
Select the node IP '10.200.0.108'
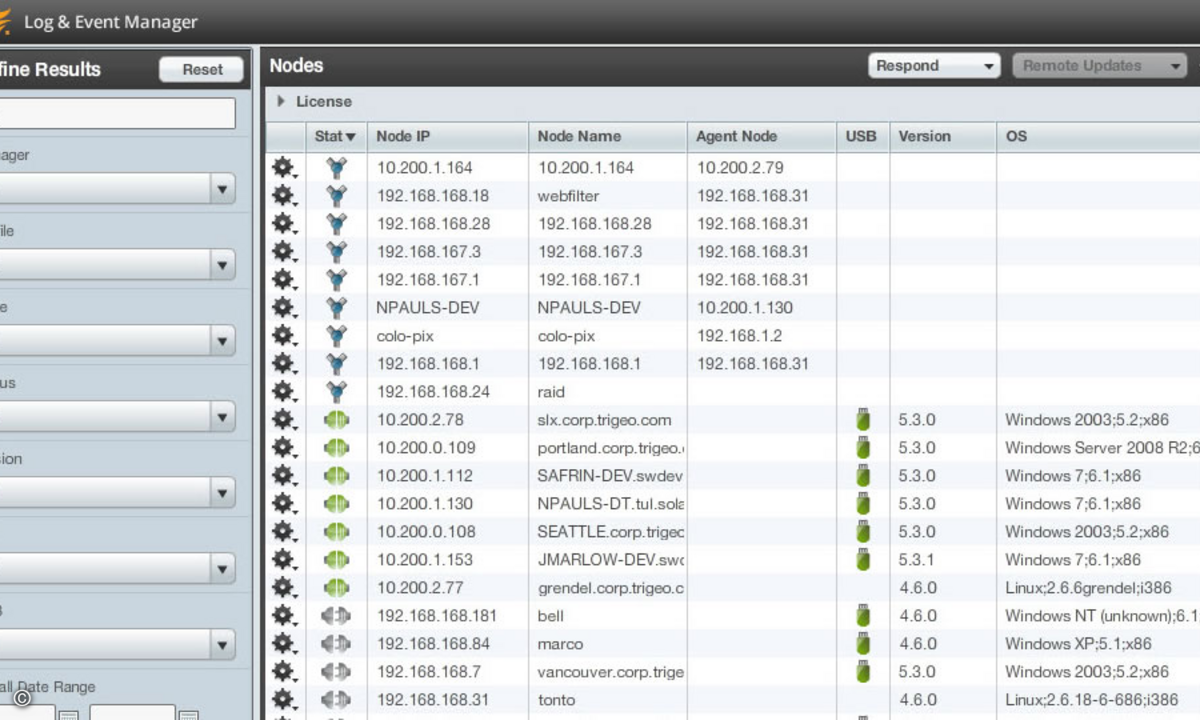426,532
